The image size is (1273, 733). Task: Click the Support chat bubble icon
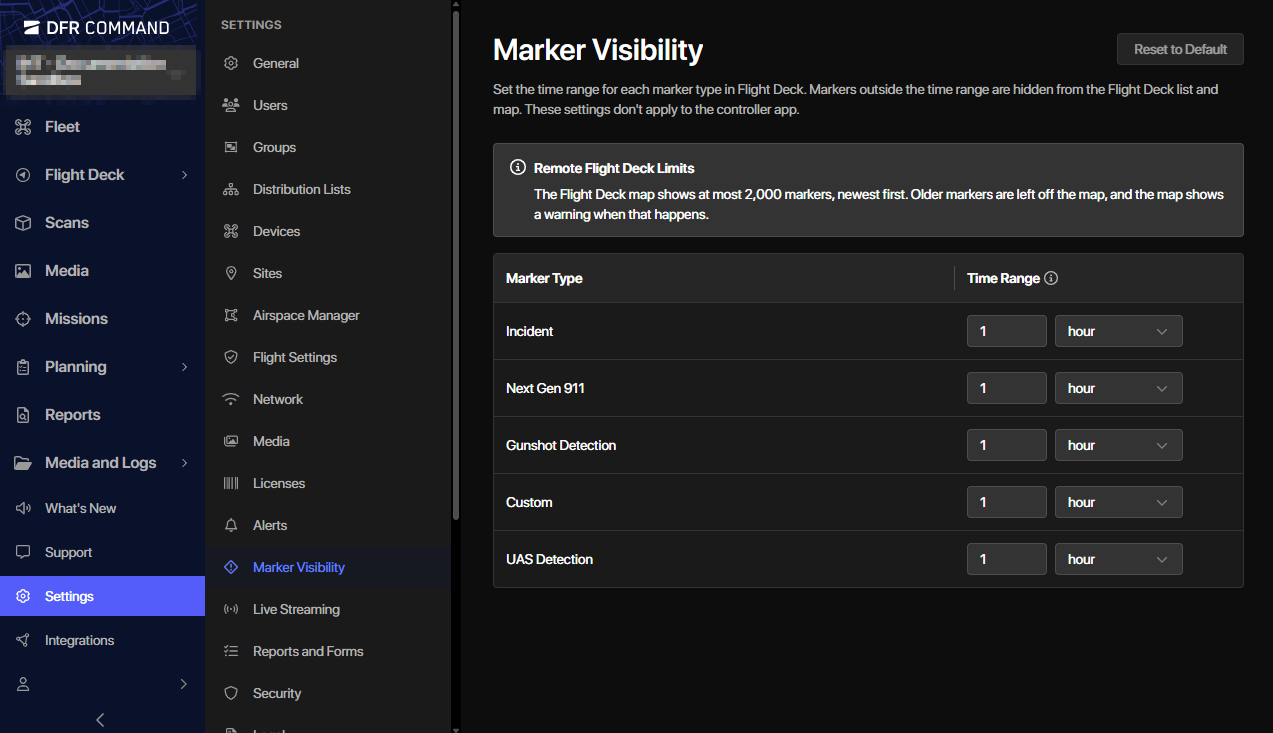[23, 552]
